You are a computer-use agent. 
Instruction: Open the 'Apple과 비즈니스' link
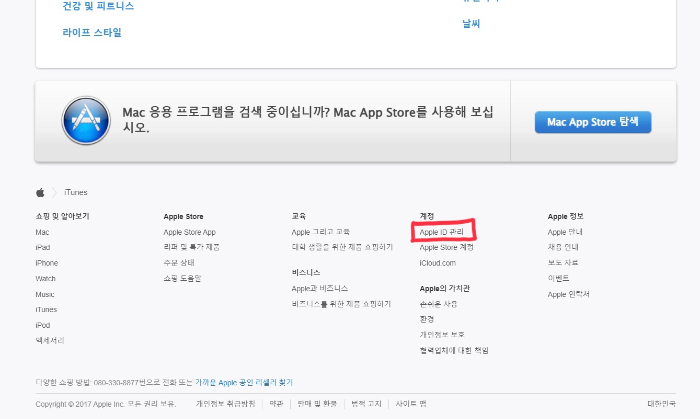pyautogui.click(x=320, y=288)
